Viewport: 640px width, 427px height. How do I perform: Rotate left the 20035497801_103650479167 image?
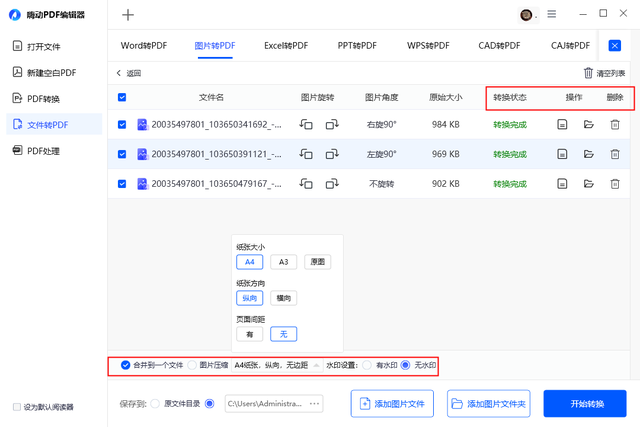[306, 184]
